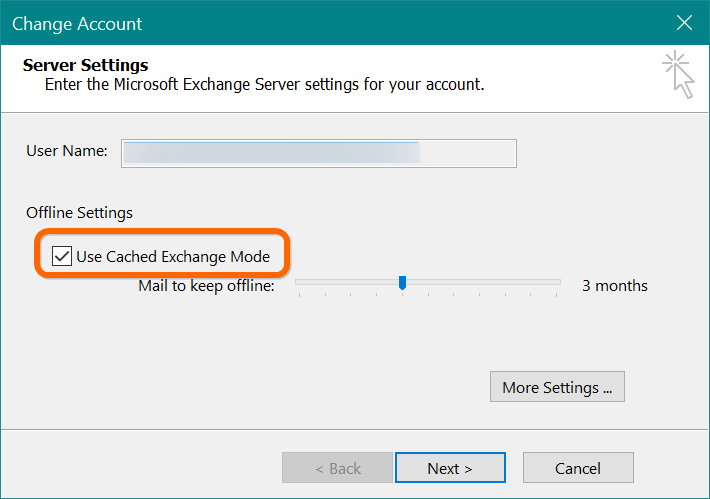Uncheck the Use Cached Exchange Mode checkbox
This screenshot has height=499, width=710.
(x=62, y=256)
